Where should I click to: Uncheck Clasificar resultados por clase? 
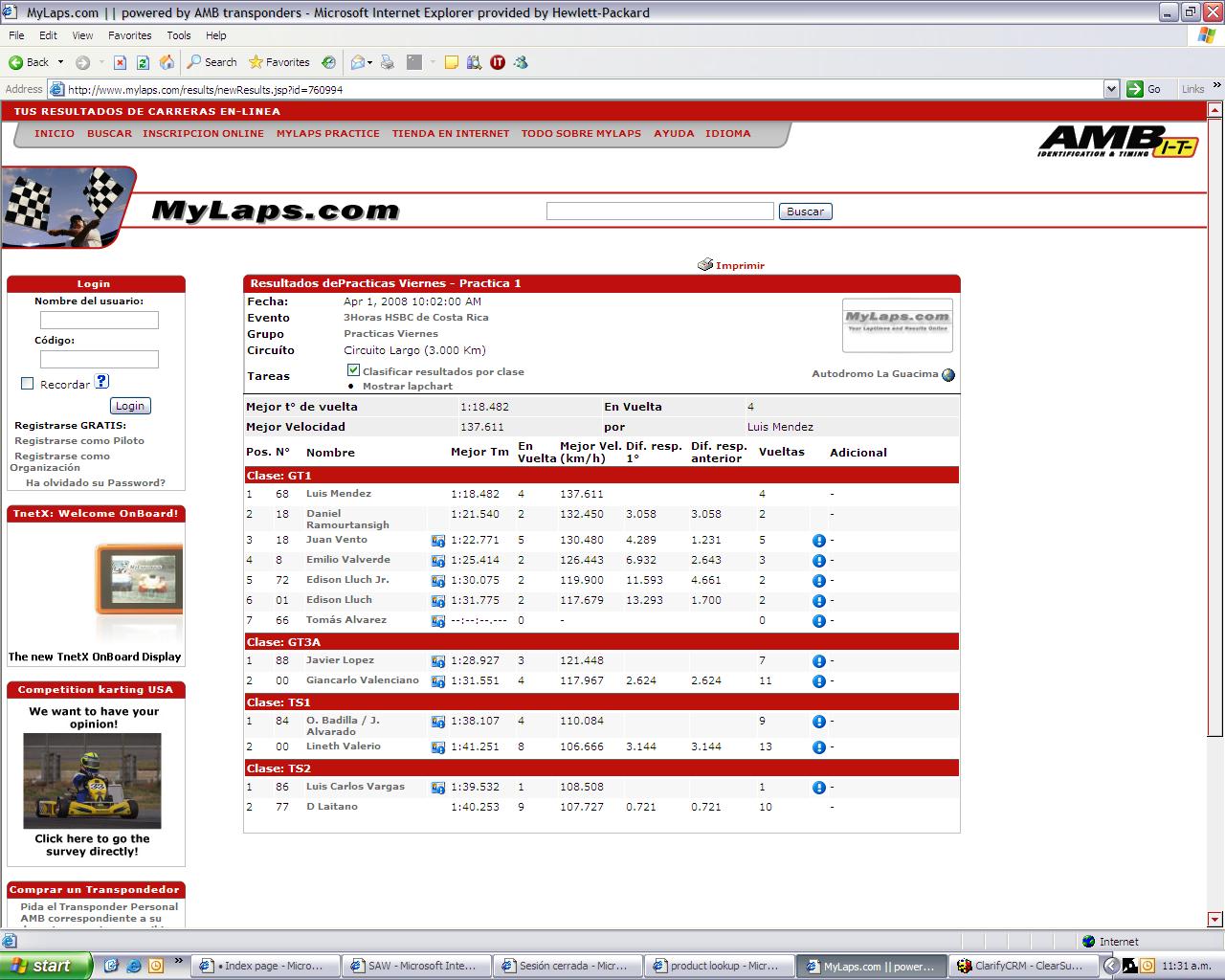point(353,370)
